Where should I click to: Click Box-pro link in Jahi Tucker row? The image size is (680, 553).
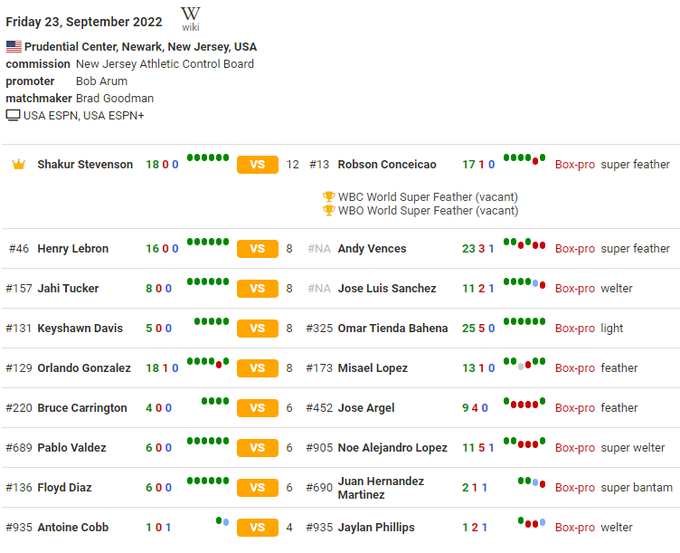(575, 288)
